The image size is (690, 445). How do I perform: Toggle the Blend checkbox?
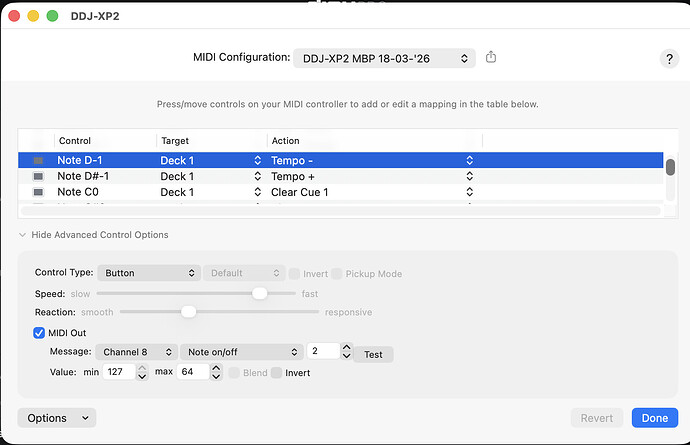(234, 373)
